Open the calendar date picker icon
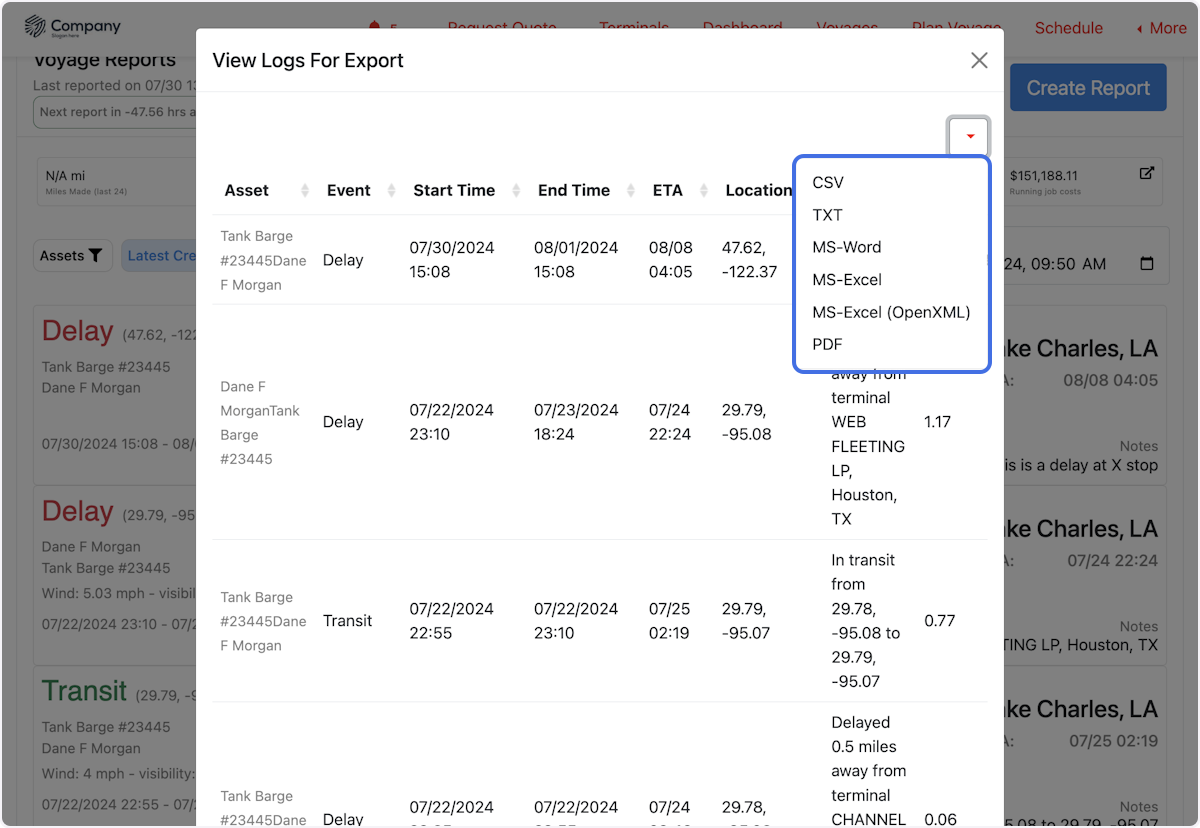 (x=1147, y=264)
